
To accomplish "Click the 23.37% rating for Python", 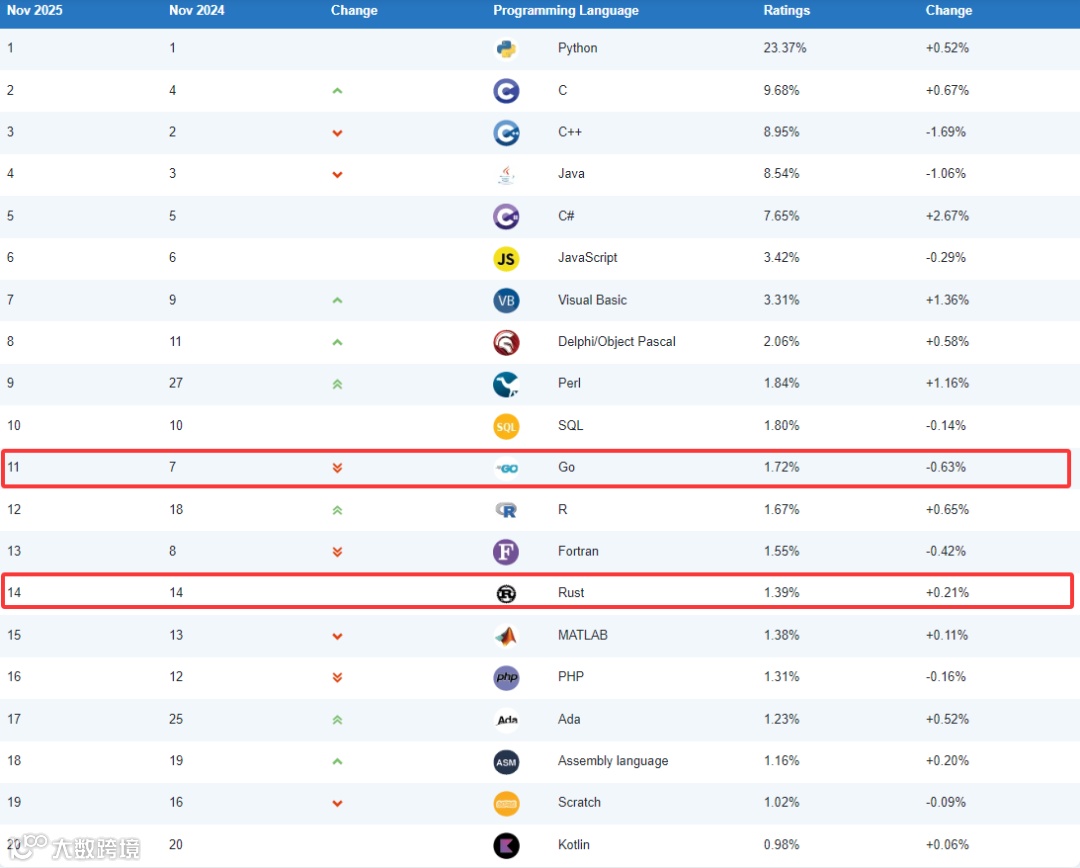I will click(785, 48).
